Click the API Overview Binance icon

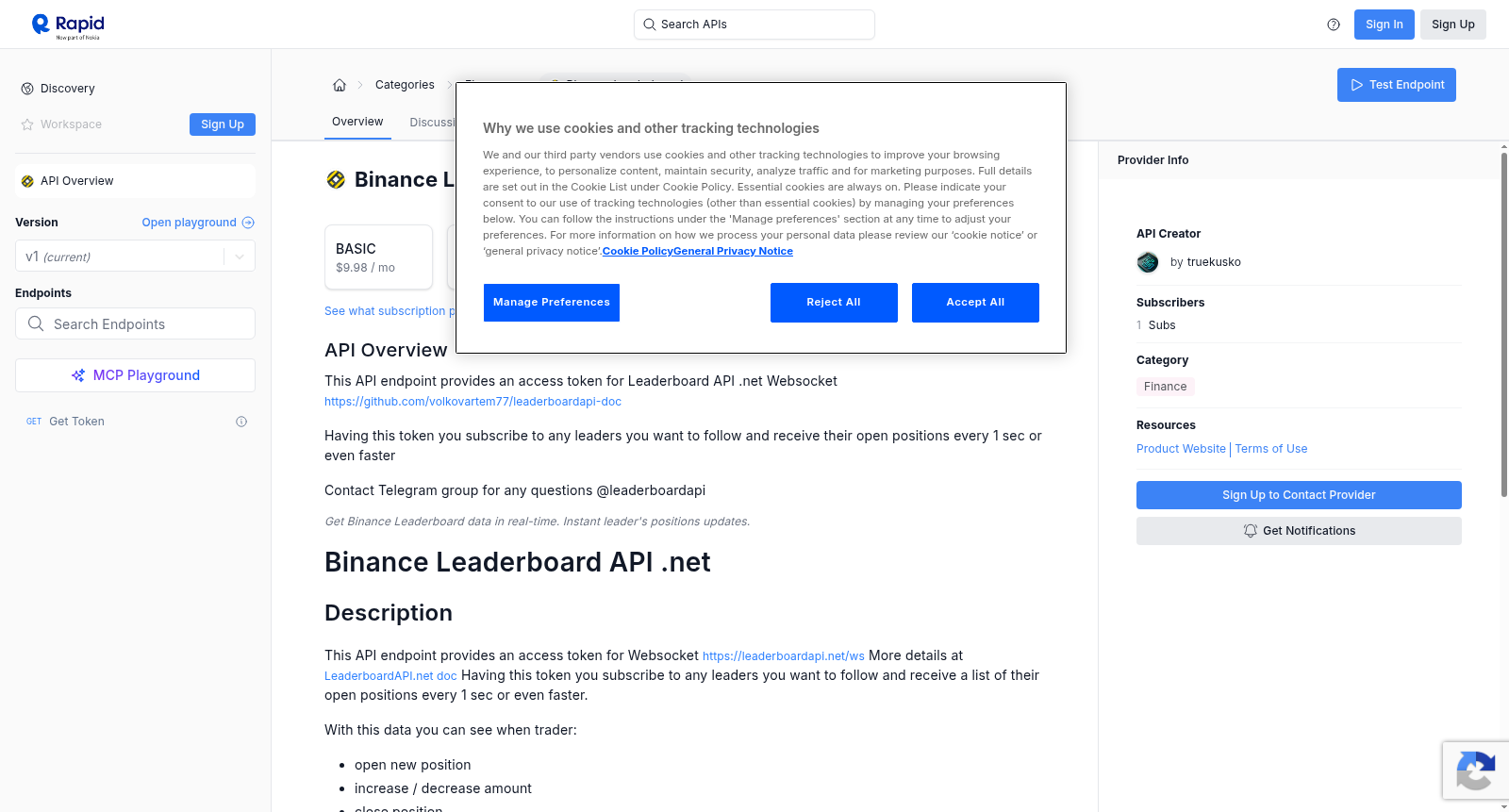point(27,181)
